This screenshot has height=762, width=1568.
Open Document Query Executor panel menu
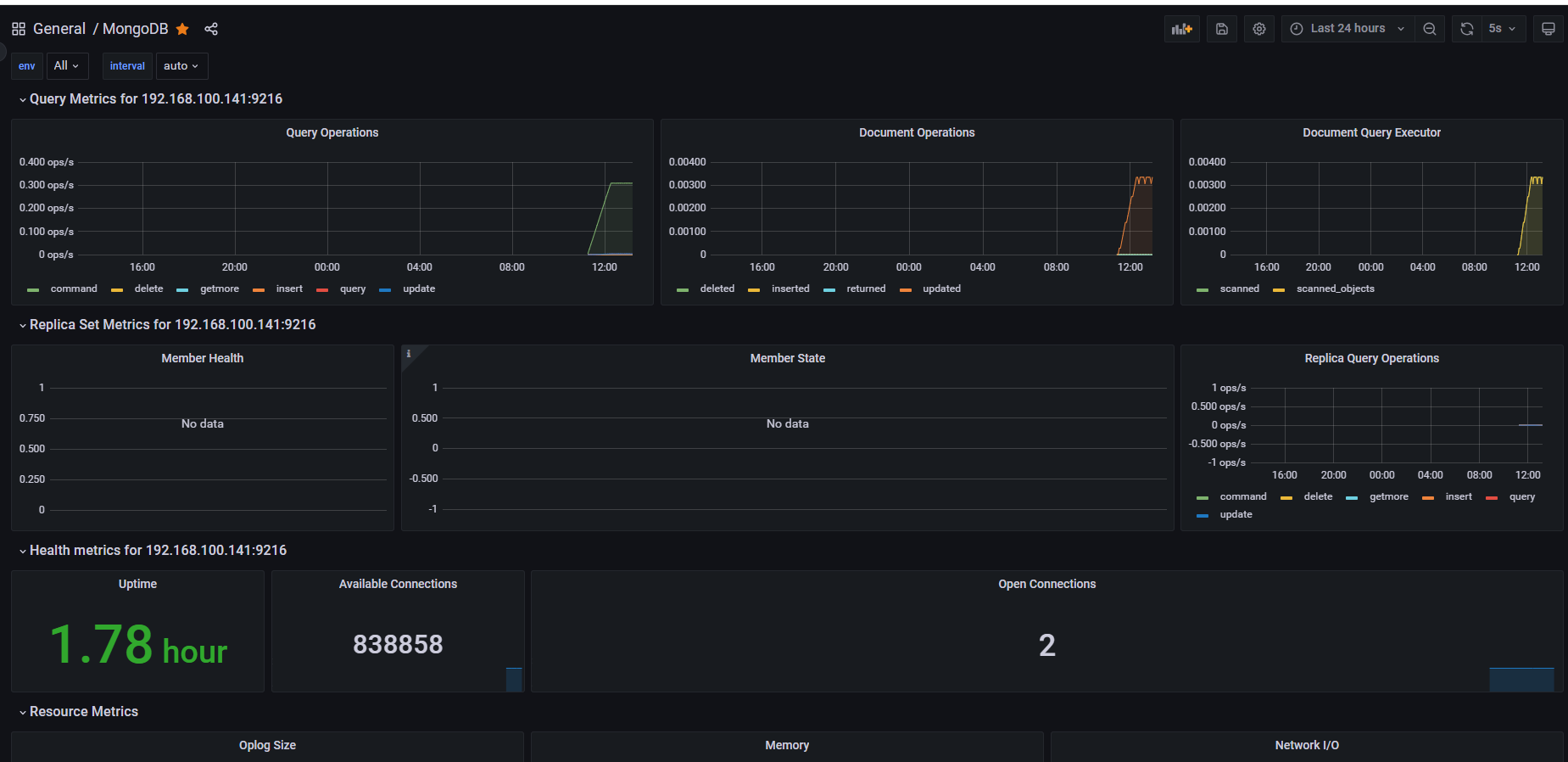[x=1371, y=132]
